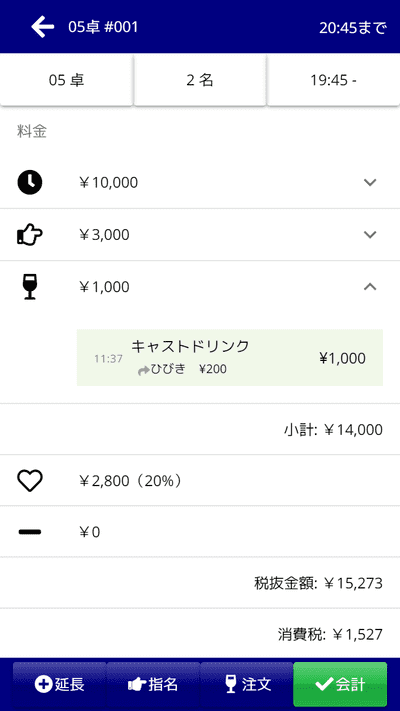This screenshot has width=400, height=711.
Task: Open the 2 名 guest count selector
Action: (200, 81)
